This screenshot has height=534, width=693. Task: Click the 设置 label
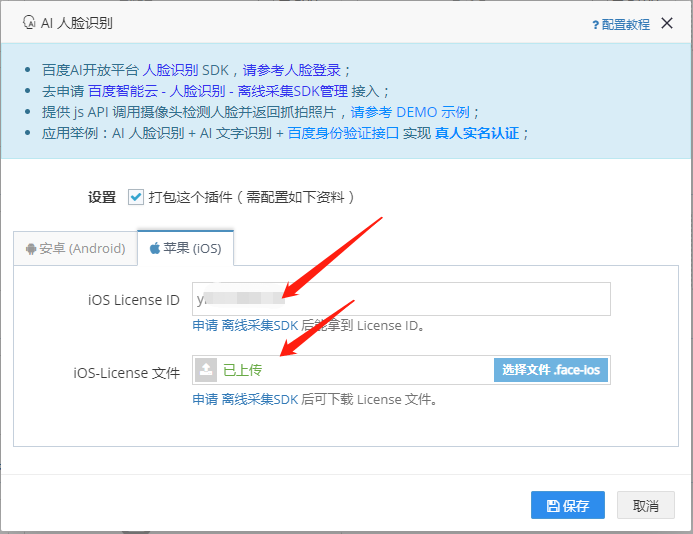point(102,197)
